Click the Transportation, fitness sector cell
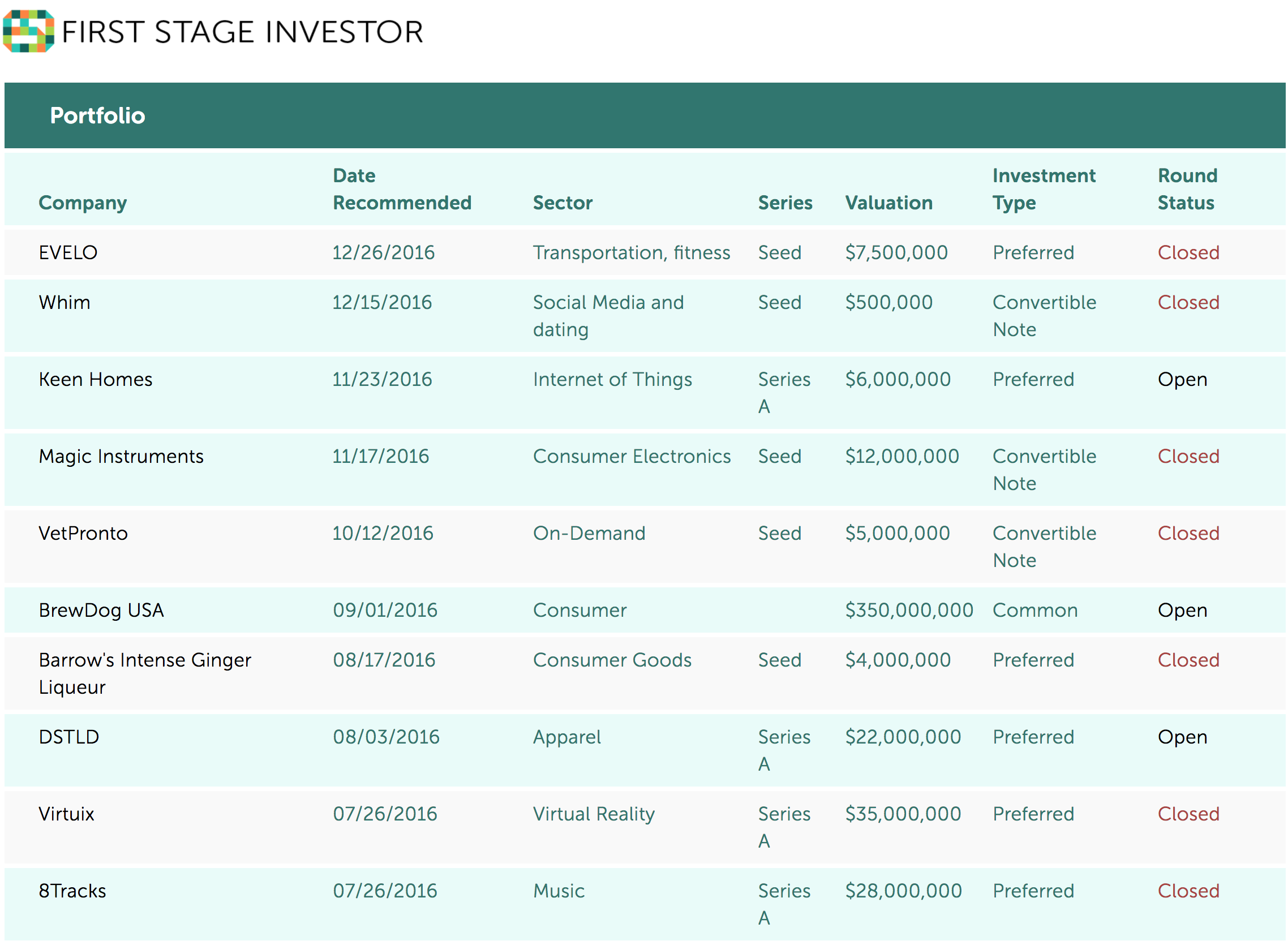This screenshot has height=945, width=1288. [x=632, y=253]
